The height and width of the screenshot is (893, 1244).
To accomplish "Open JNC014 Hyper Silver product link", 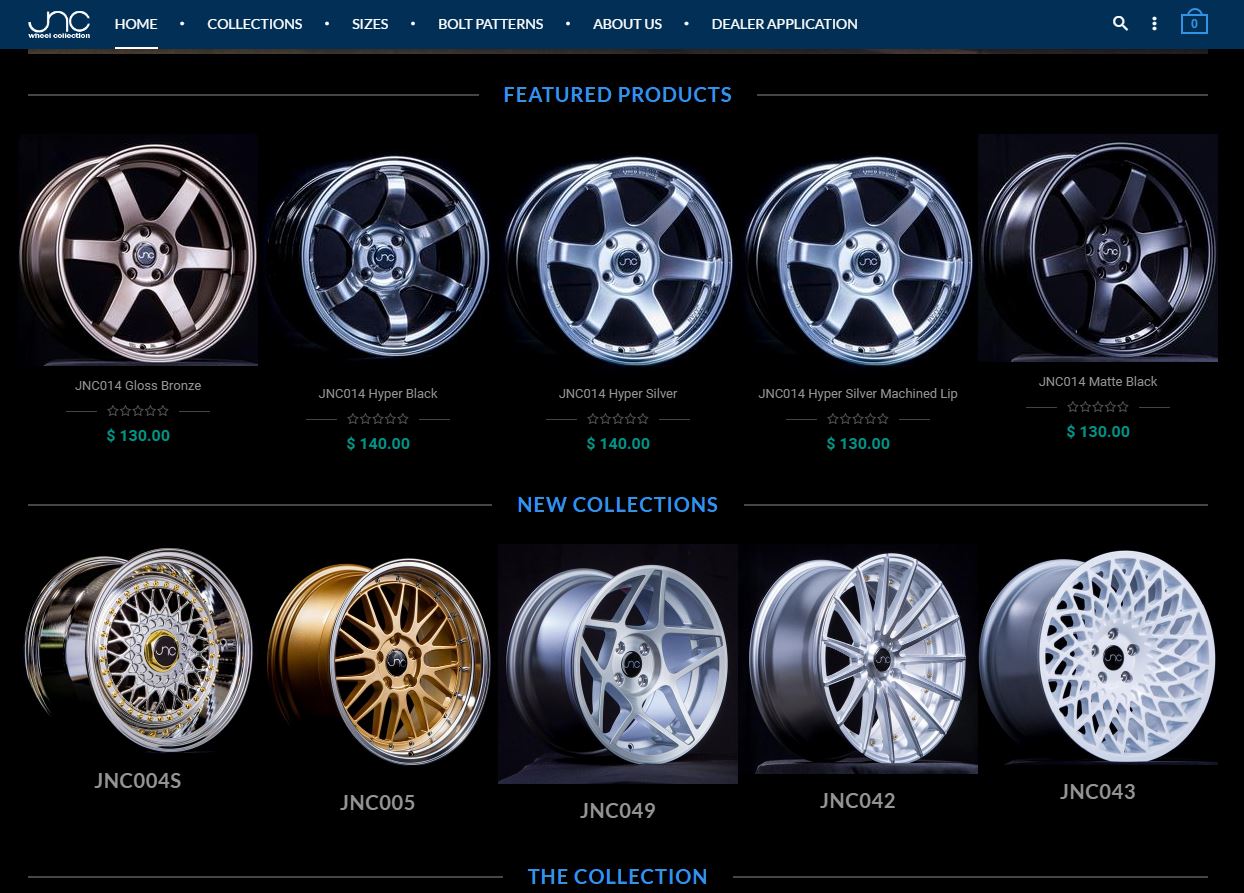I will click(618, 394).
